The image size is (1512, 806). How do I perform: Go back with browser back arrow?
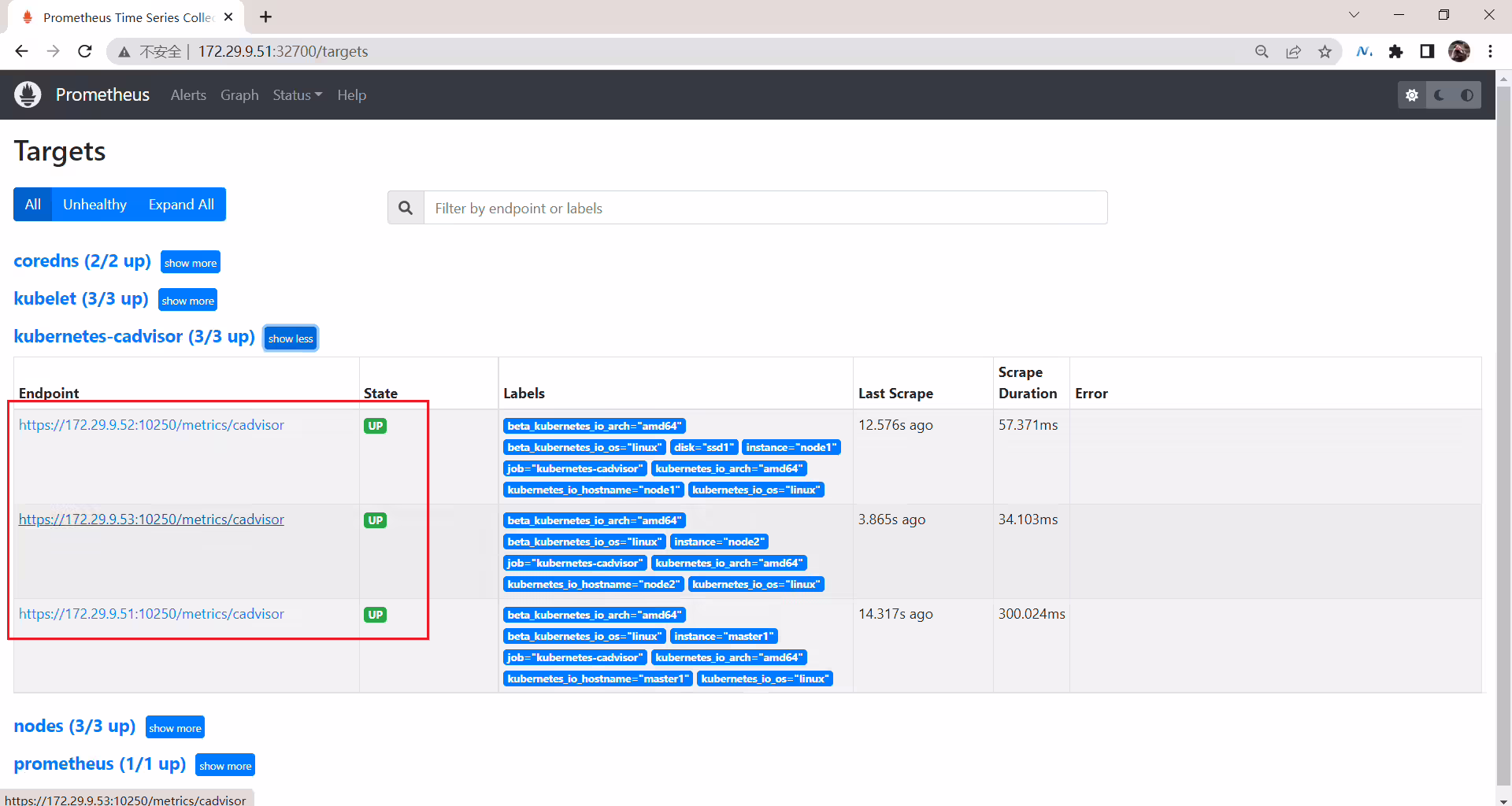tap(21, 51)
